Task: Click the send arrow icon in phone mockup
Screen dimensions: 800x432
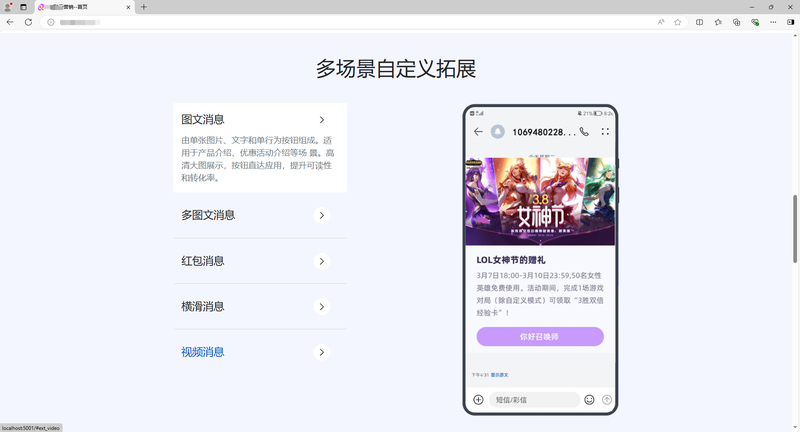Action: tap(607, 400)
